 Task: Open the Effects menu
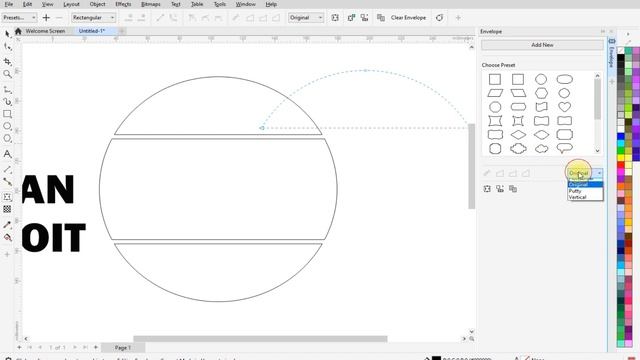pyautogui.click(x=123, y=4)
